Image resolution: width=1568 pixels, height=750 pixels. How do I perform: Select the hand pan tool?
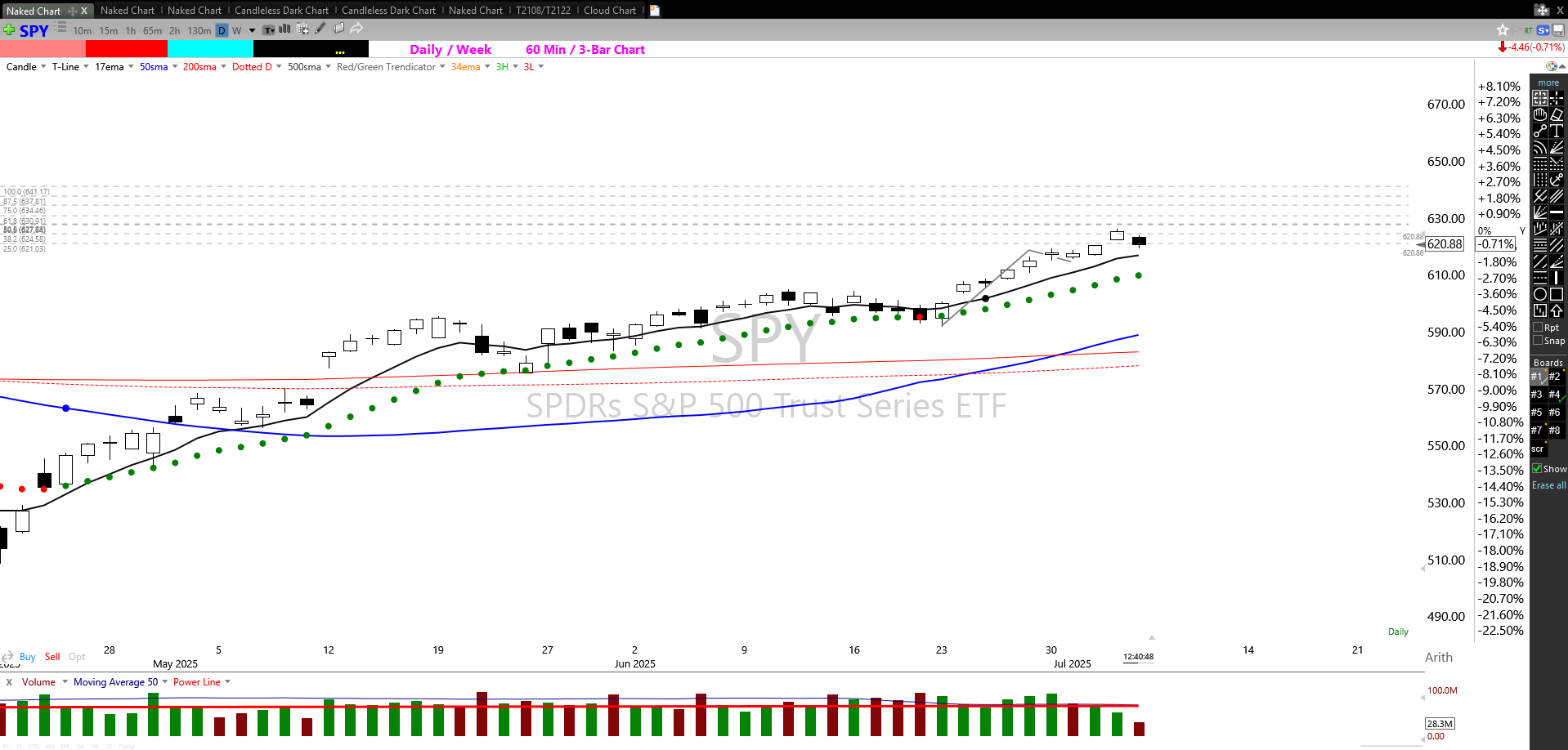point(1540,114)
